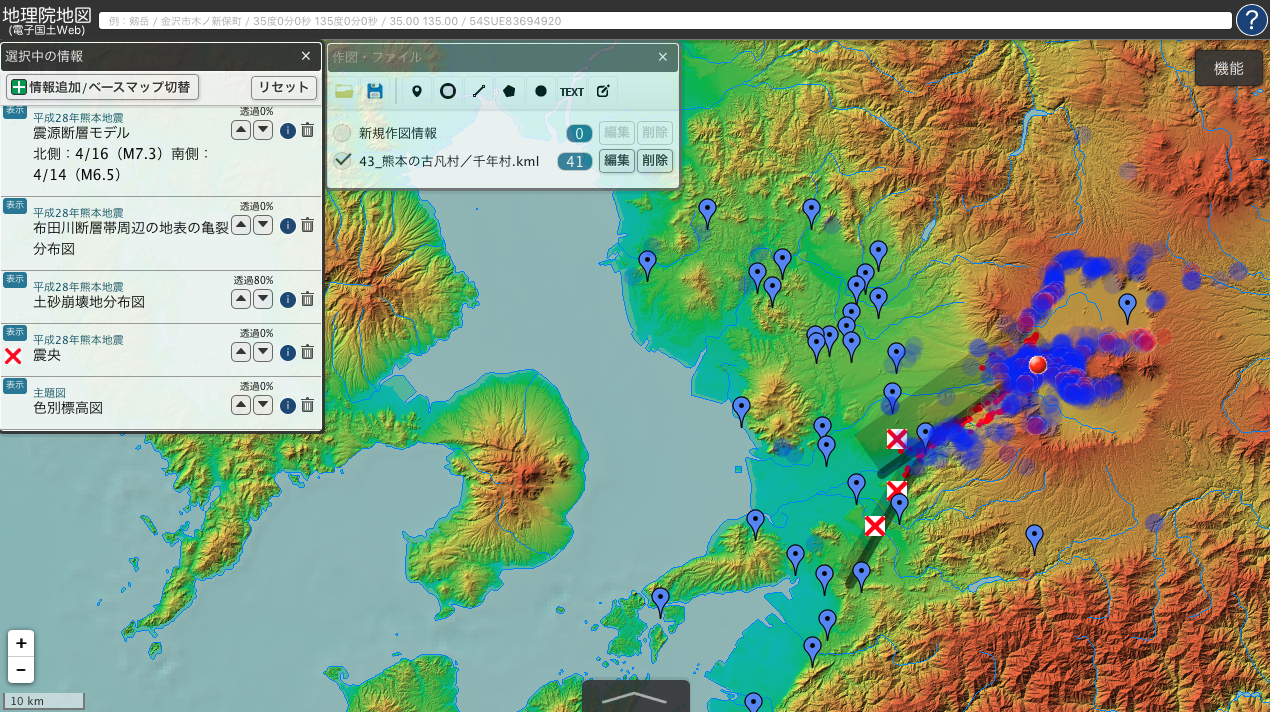Select the TEXT annotation tool

pos(572,91)
